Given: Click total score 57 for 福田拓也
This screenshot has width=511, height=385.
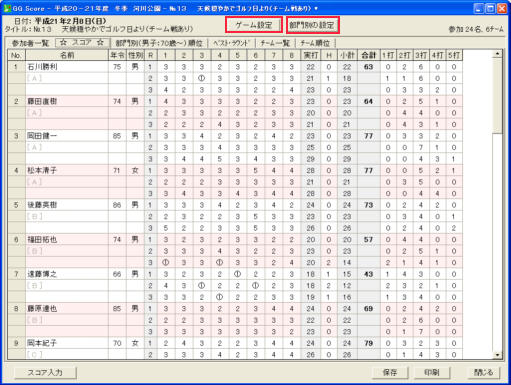Looking at the screenshot, I should [368, 240].
